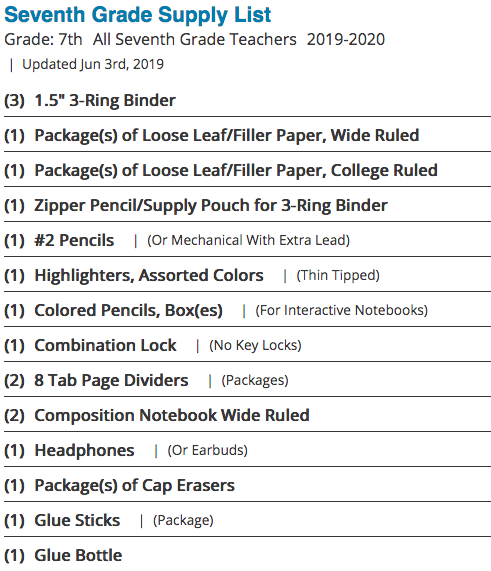Click the No Key Locks note

255,345
